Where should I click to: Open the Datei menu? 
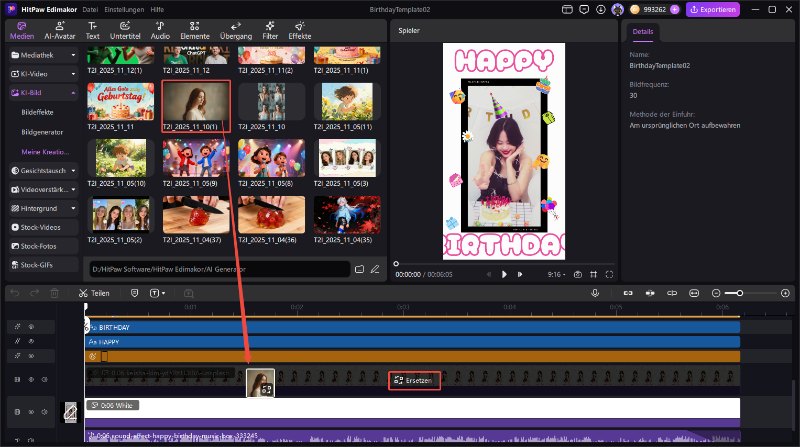(x=90, y=9)
